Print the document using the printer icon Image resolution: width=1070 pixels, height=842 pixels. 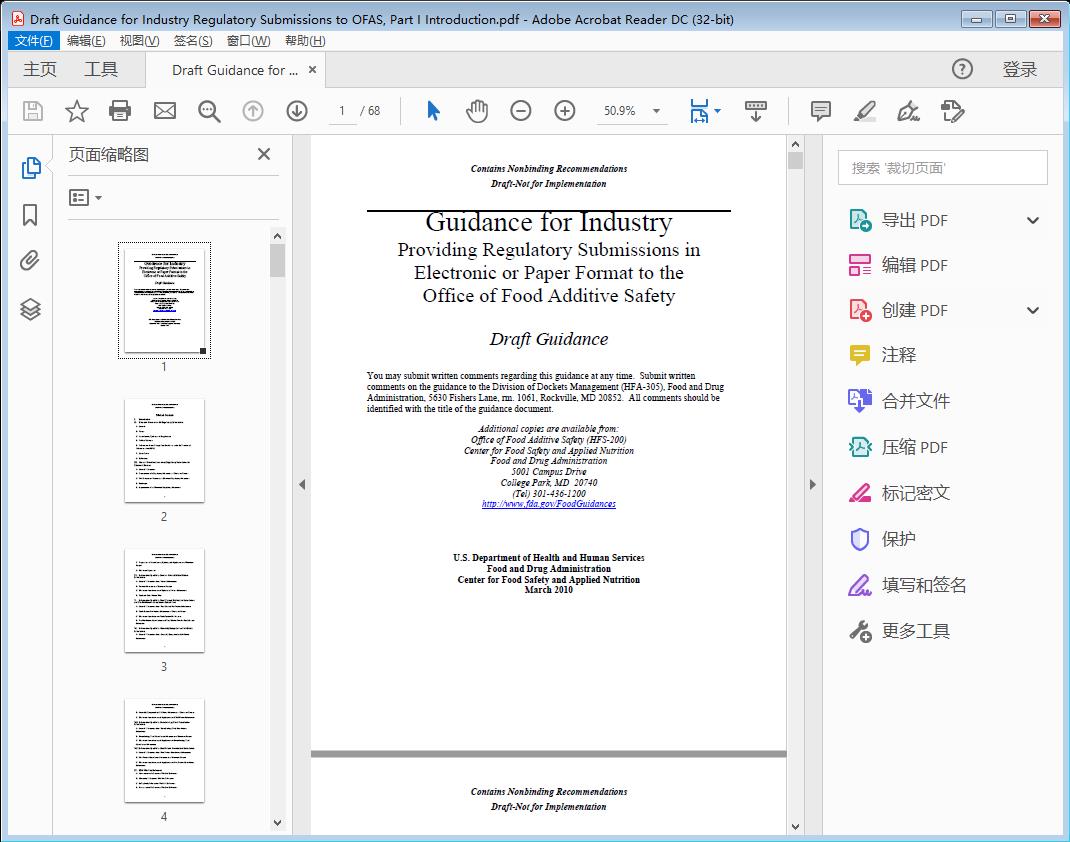(x=120, y=111)
